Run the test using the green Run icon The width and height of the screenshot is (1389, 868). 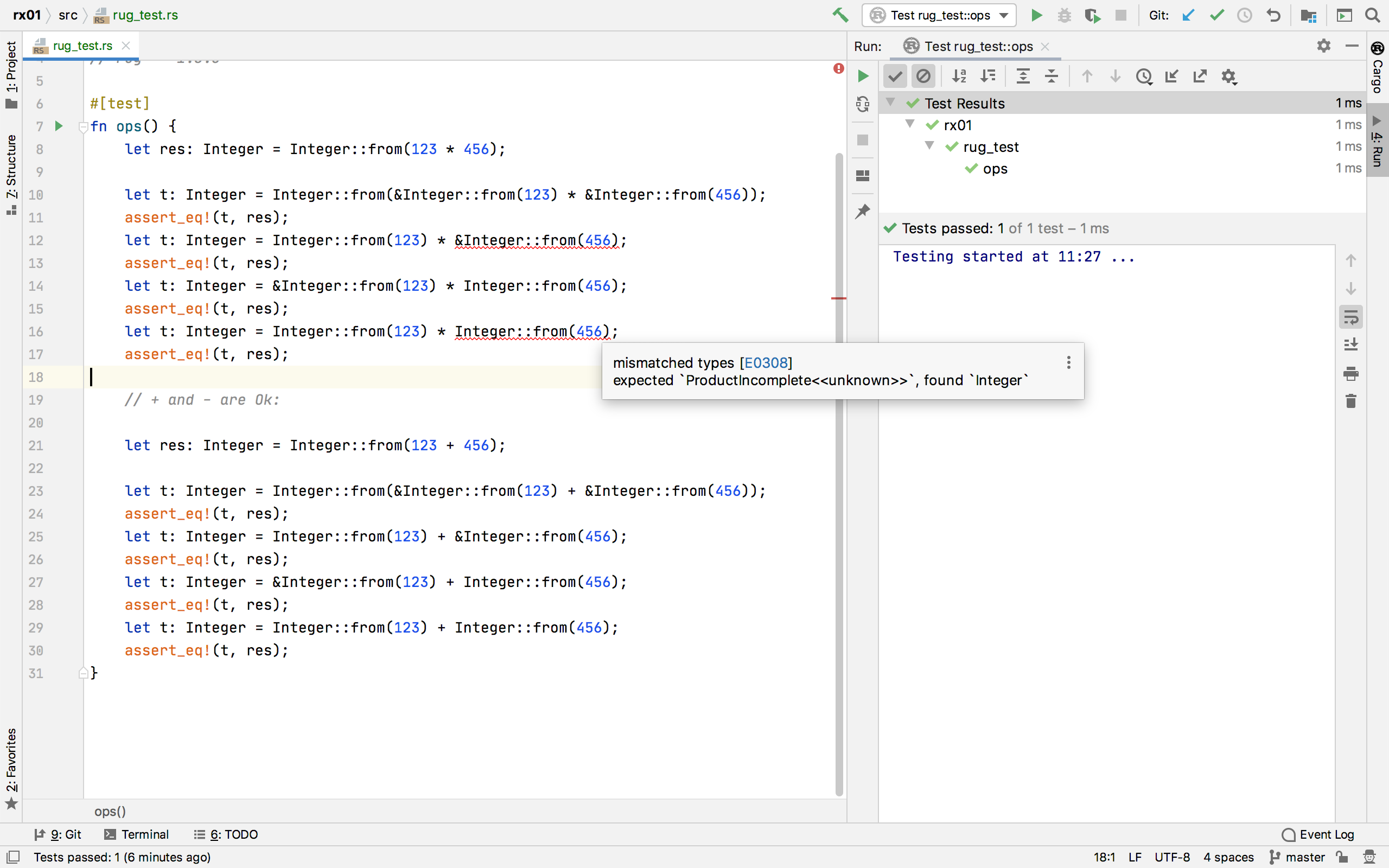coord(1036,16)
